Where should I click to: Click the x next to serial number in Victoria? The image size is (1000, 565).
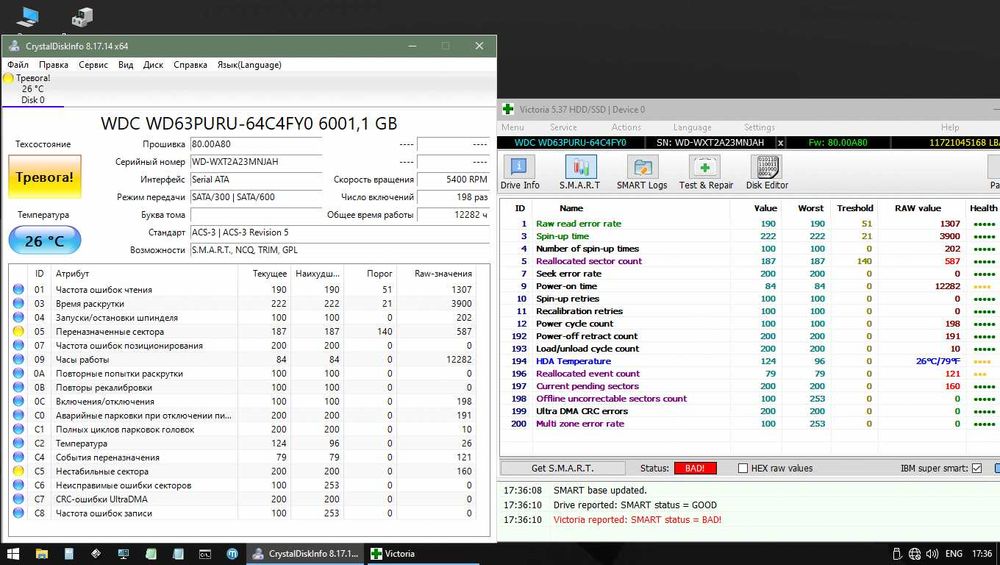tap(781, 143)
